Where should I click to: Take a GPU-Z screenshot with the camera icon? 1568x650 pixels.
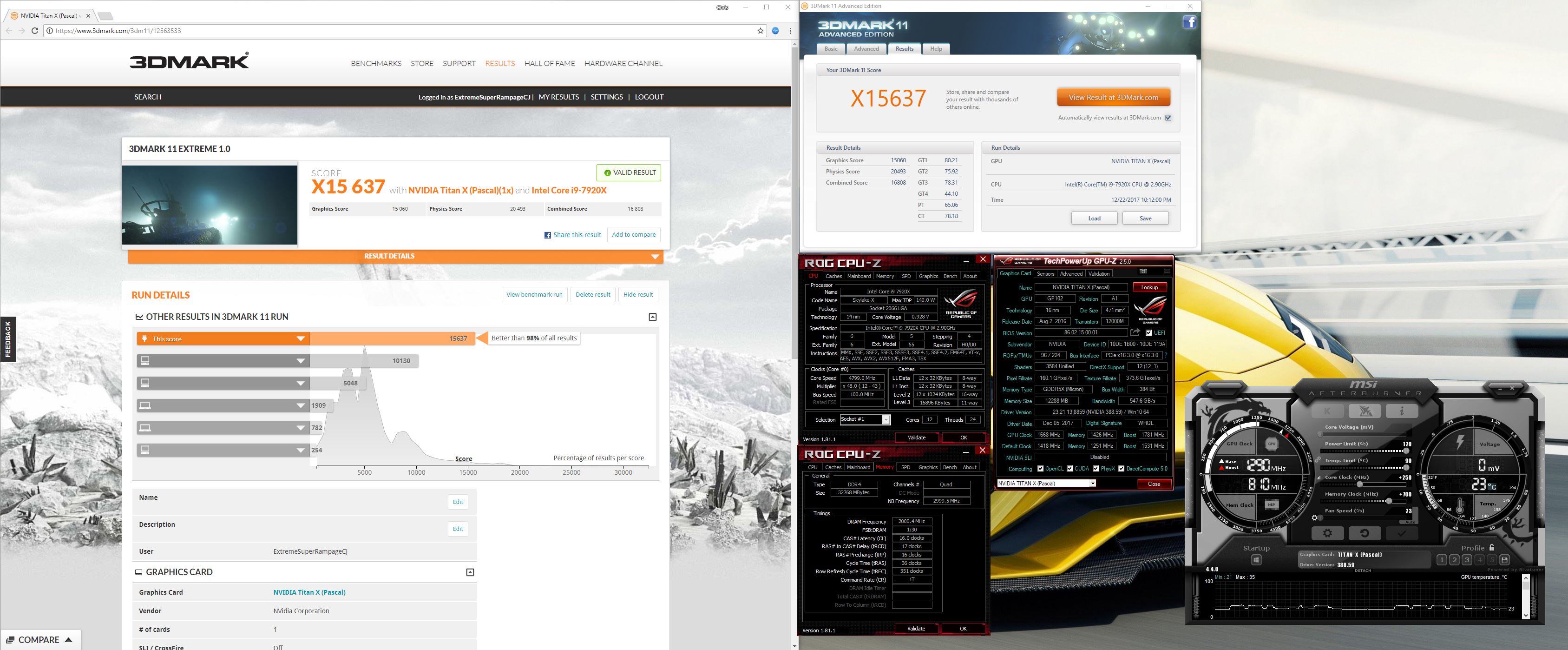pyautogui.click(x=1143, y=271)
